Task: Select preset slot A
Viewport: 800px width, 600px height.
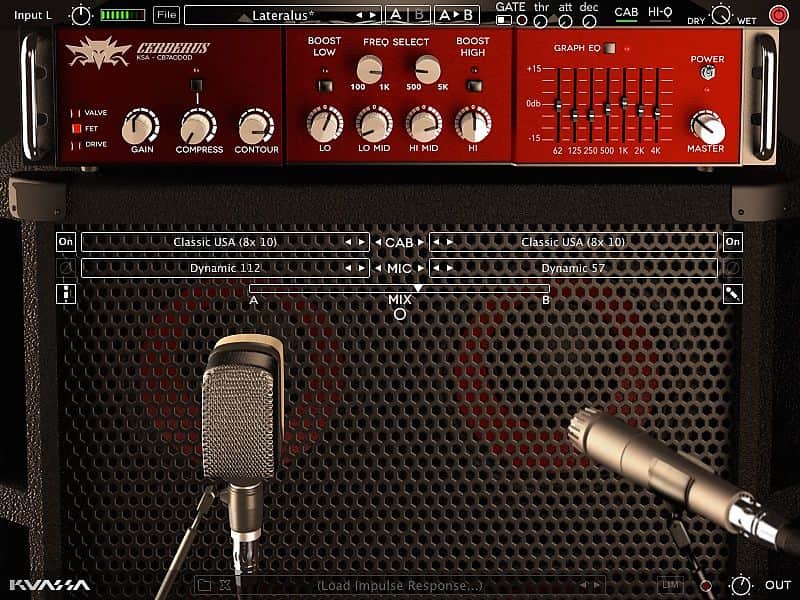Action: [396, 15]
